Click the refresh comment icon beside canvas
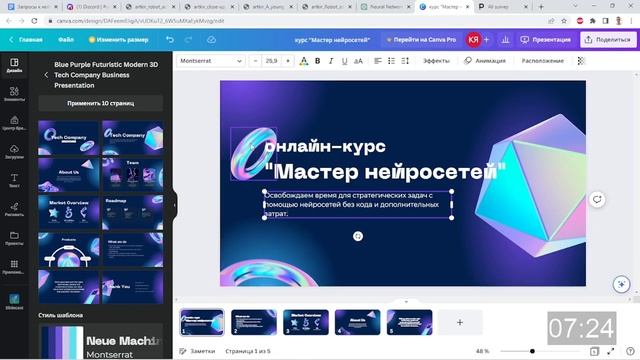 point(597,199)
